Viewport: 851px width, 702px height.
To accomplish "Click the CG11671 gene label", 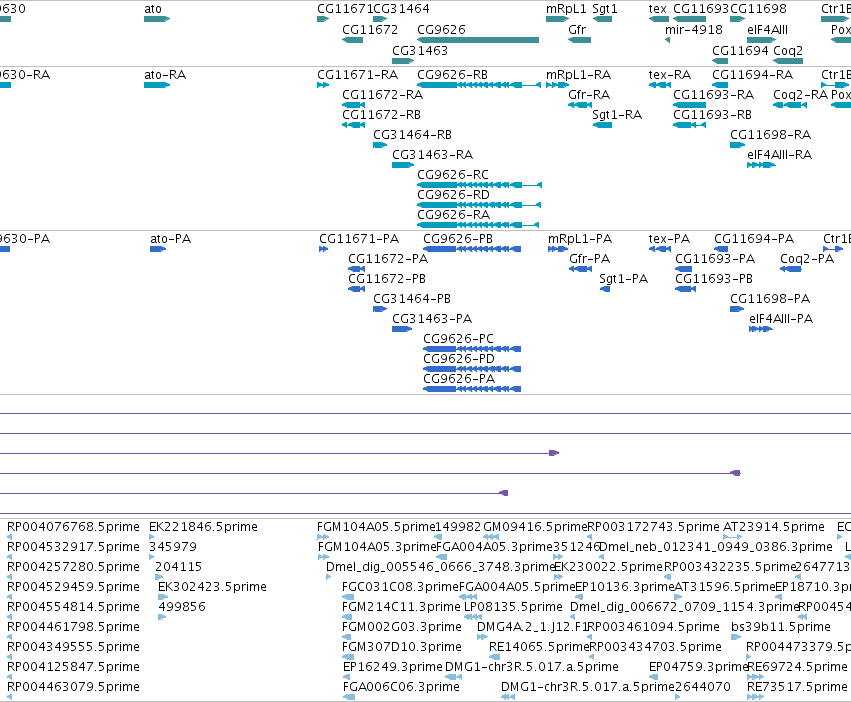I will click(x=345, y=9).
